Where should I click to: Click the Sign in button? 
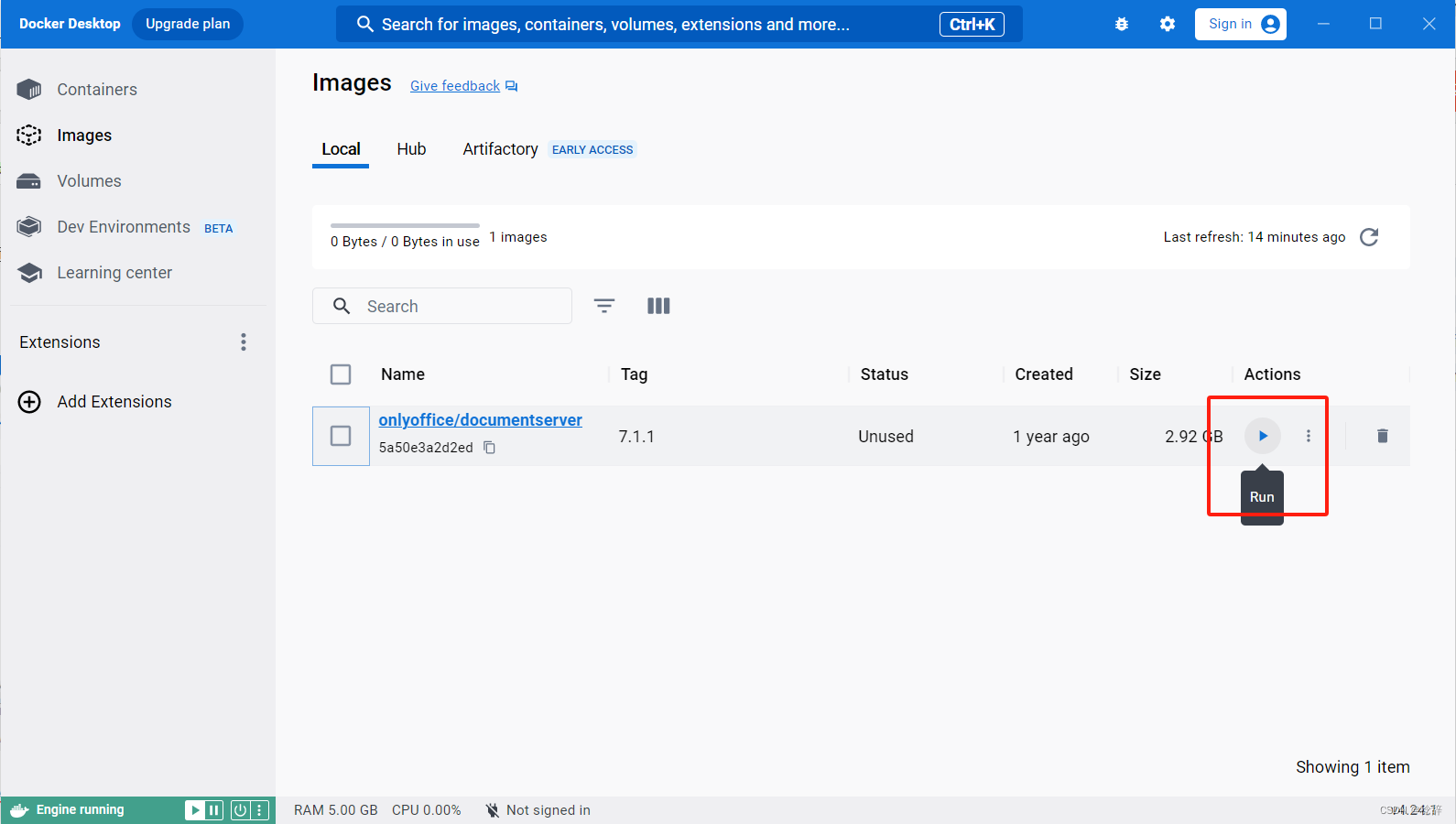[1241, 25]
